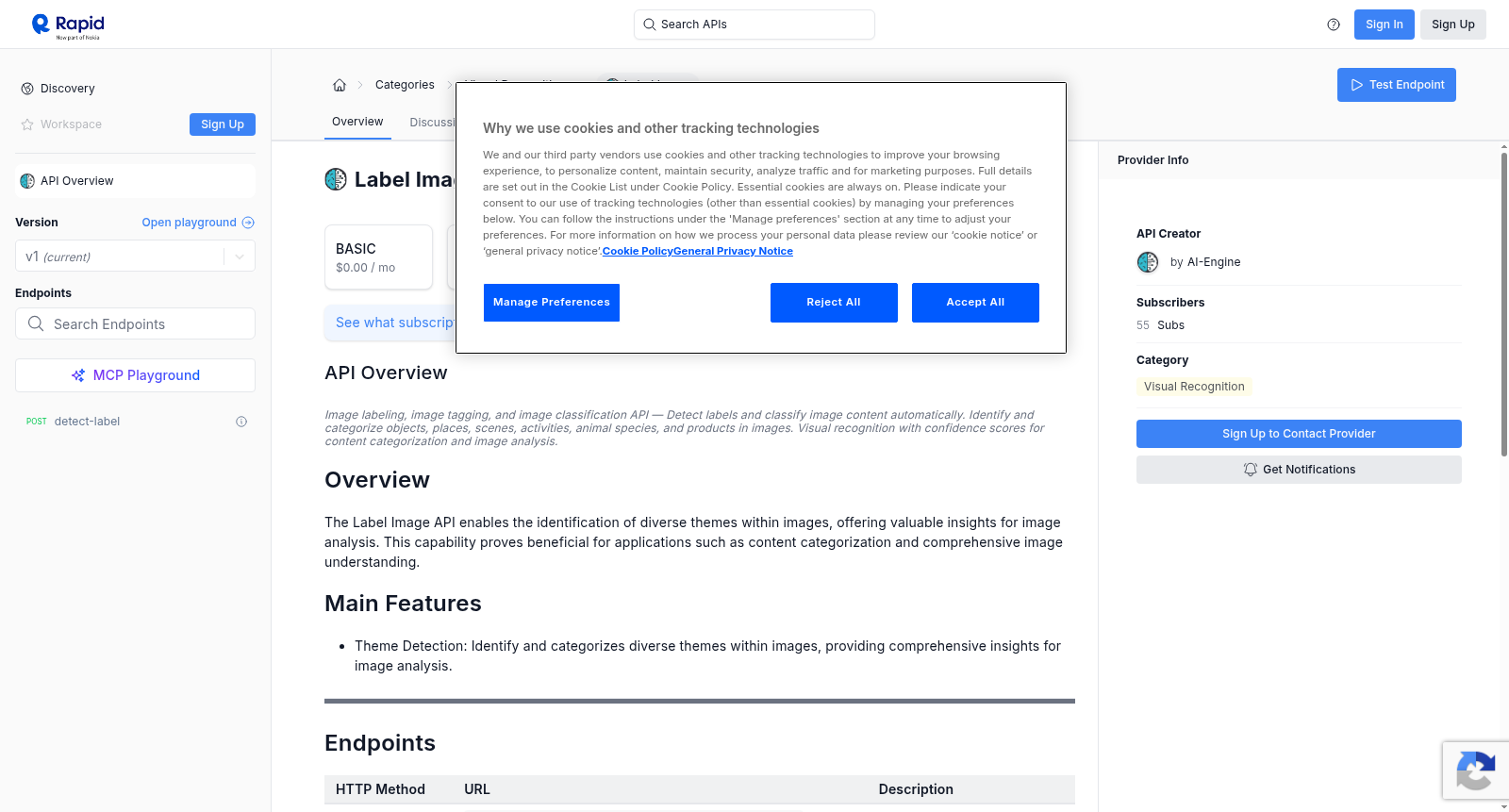Open the General Privacy Notice link
The width and height of the screenshot is (1509, 812).
[734, 251]
